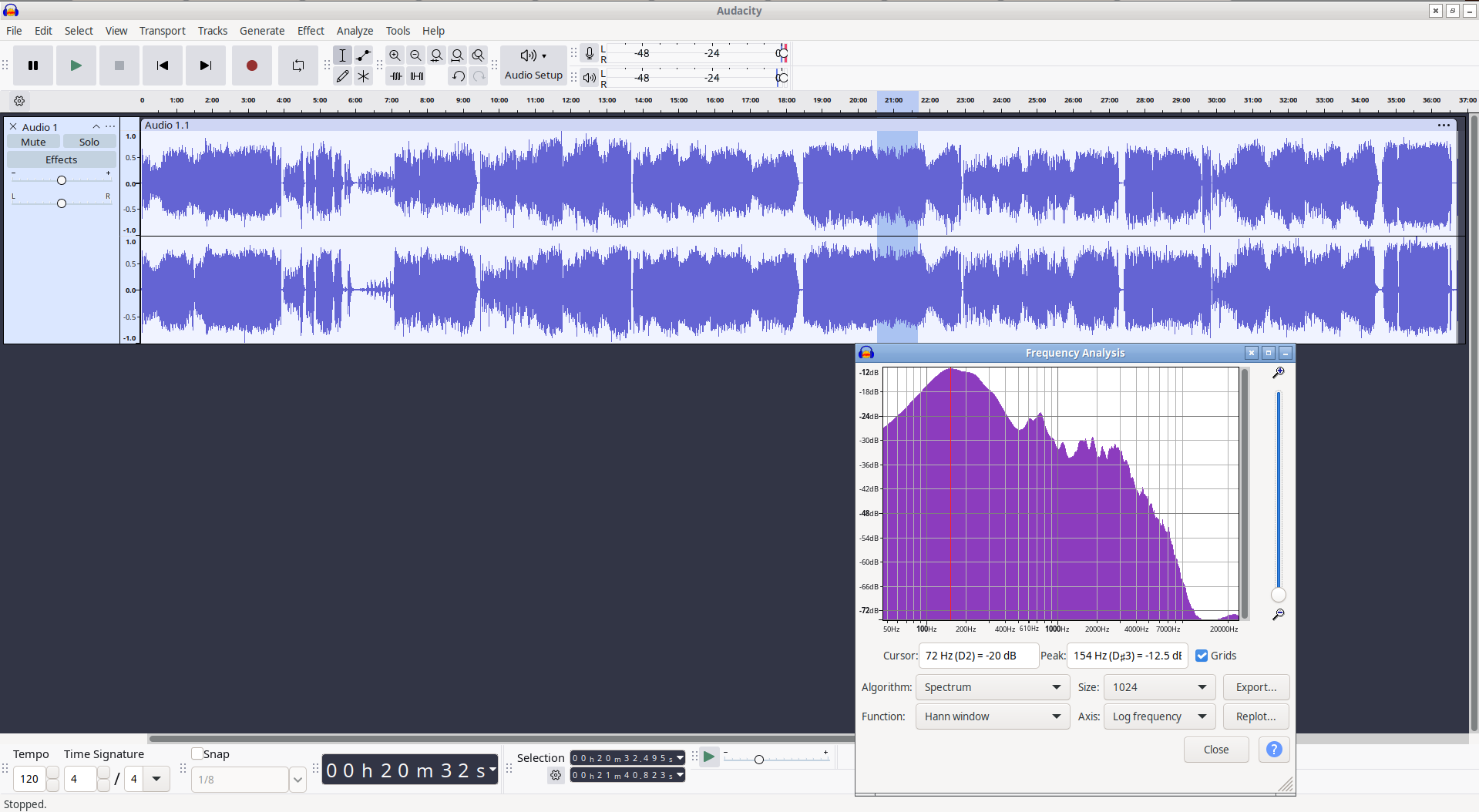
Task: Click the record meter microphone icon
Action: 589,53
